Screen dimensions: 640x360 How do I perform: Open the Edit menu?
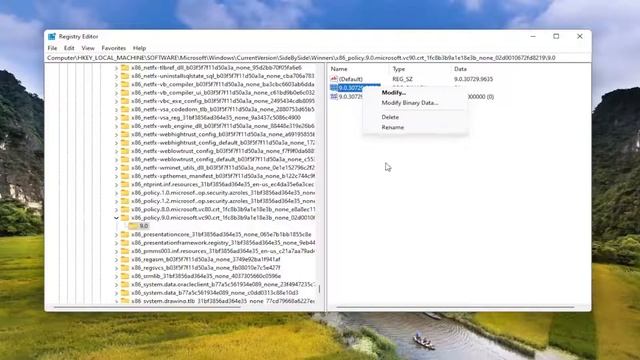click(x=69, y=48)
